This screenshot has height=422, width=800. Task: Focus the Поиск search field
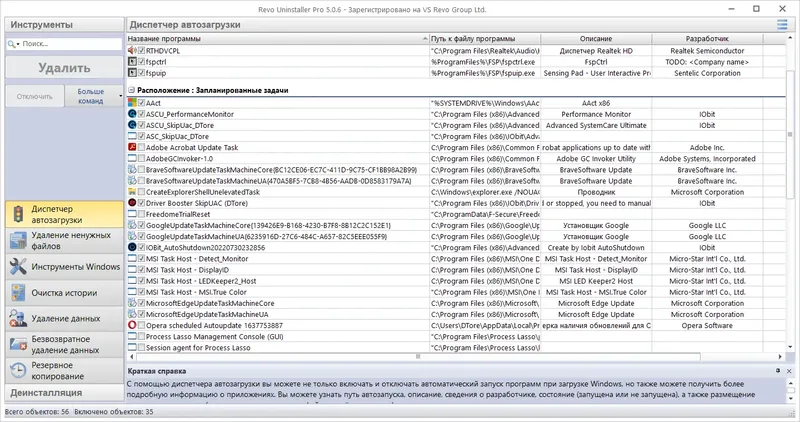coord(70,44)
